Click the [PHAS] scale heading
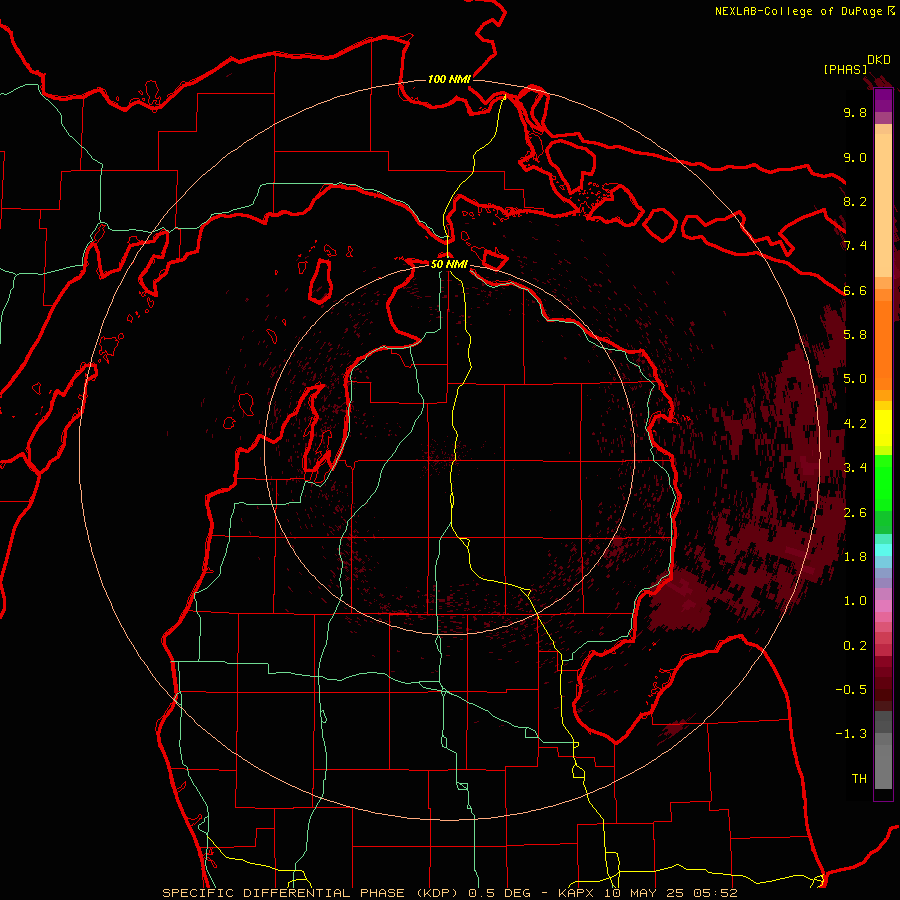Viewport: 900px width, 900px height. pos(845,70)
